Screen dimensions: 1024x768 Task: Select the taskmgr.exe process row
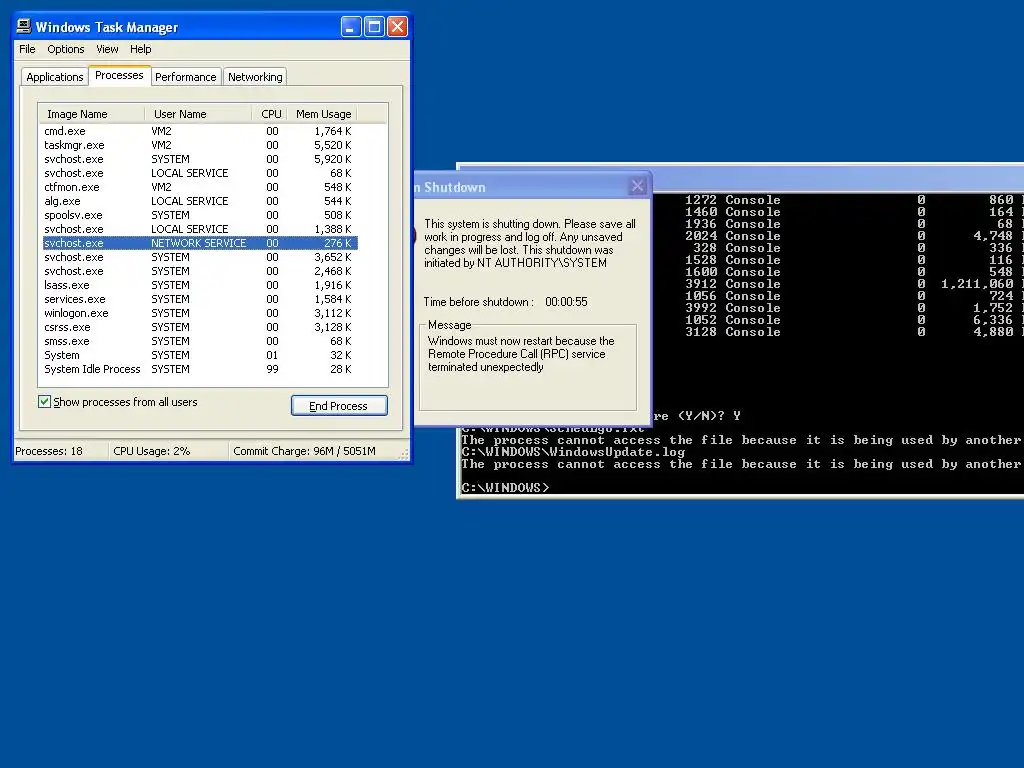coord(199,145)
